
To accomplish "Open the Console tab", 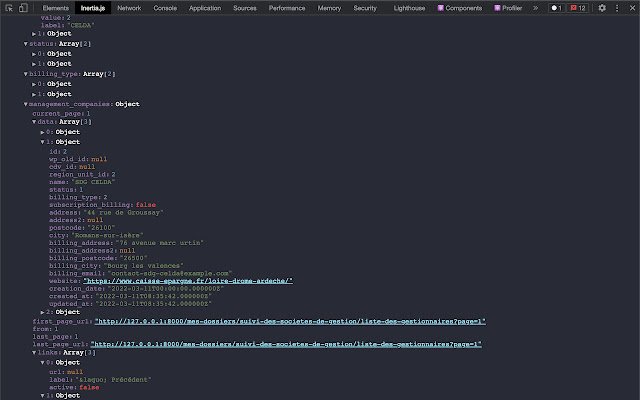I will click(165, 8).
